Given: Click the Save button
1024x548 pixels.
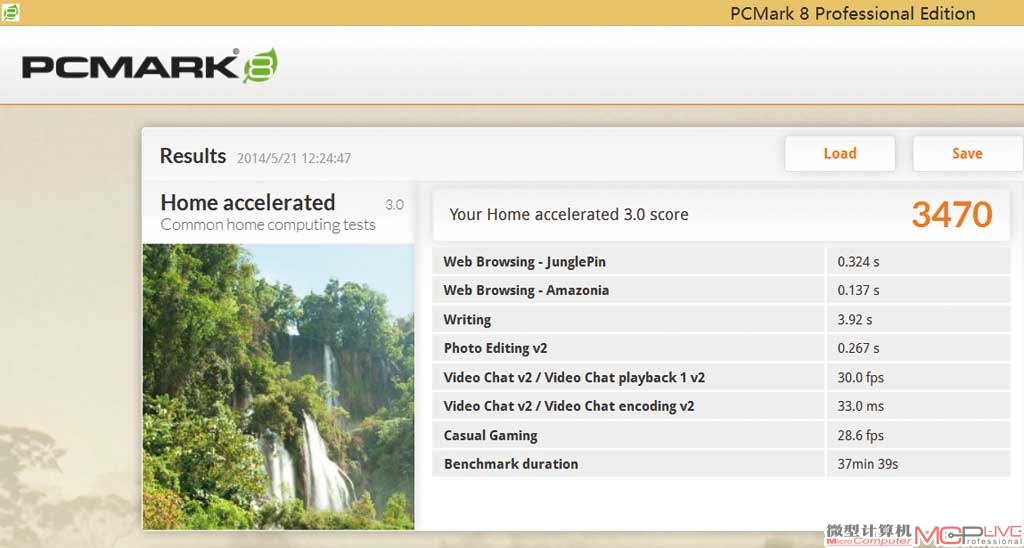Looking at the screenshot, I should (x=967, y=153).
